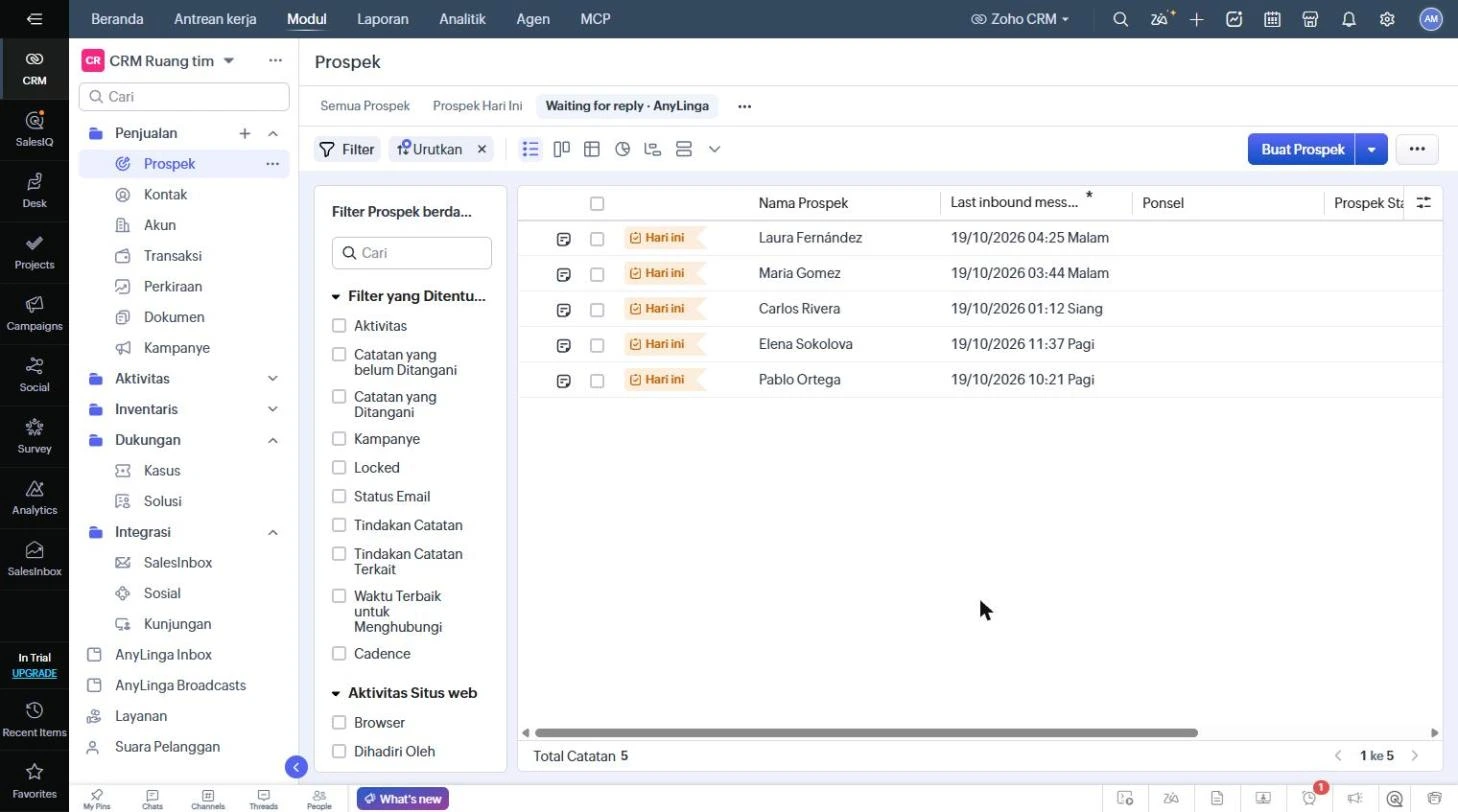The image size is (1458, 812).
Task: Open the Analitik top menu
Action: tap(463, 19)
